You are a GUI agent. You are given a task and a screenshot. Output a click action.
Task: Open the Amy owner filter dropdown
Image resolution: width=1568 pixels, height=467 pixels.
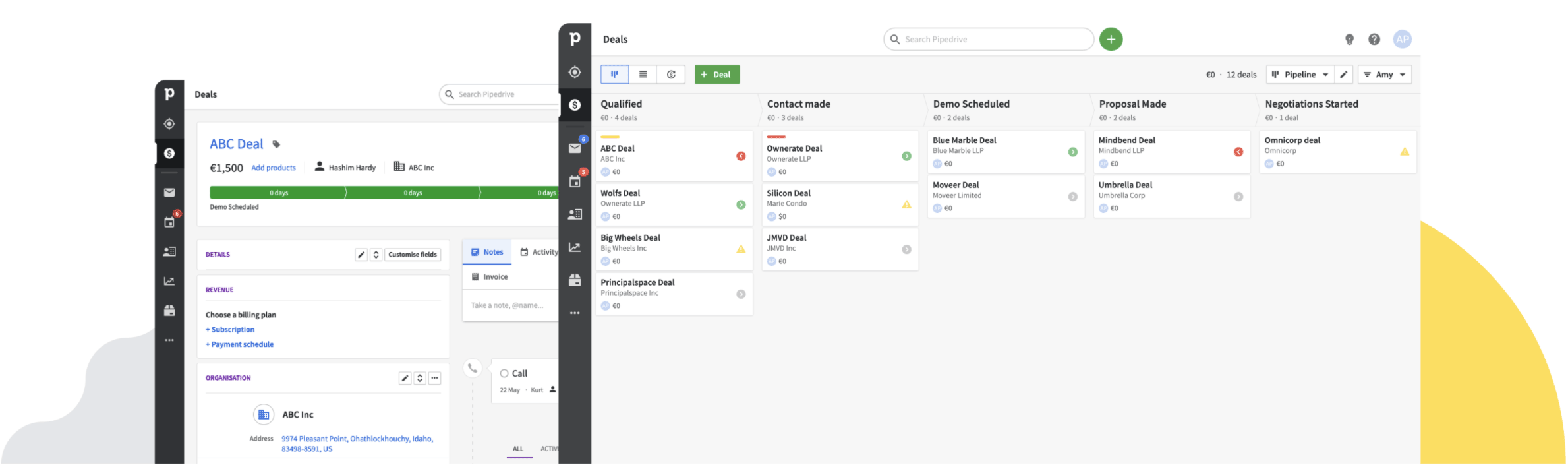click(1384, 75)
